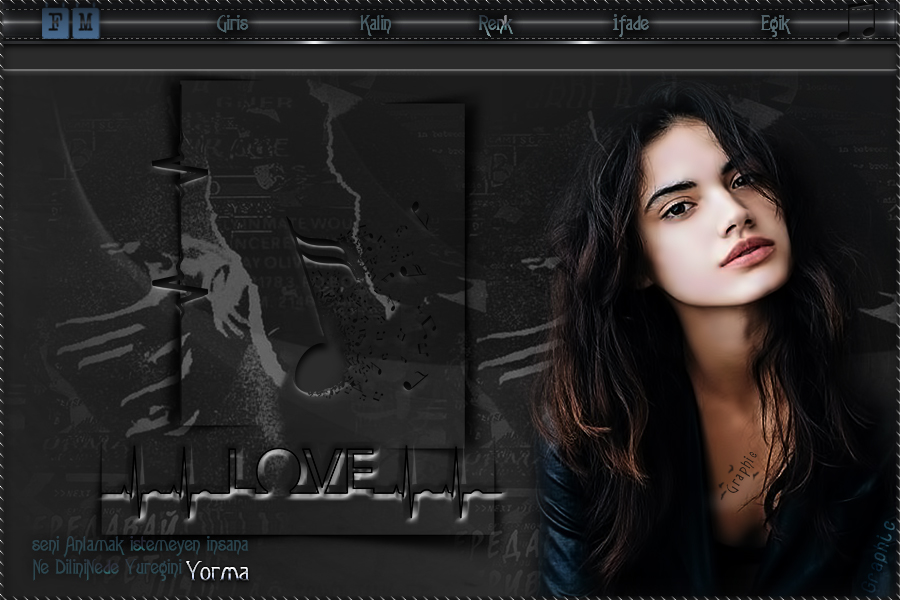Click the empty bar below the menu
Viewport: 900px width, 600px height.
click(450, 56)
